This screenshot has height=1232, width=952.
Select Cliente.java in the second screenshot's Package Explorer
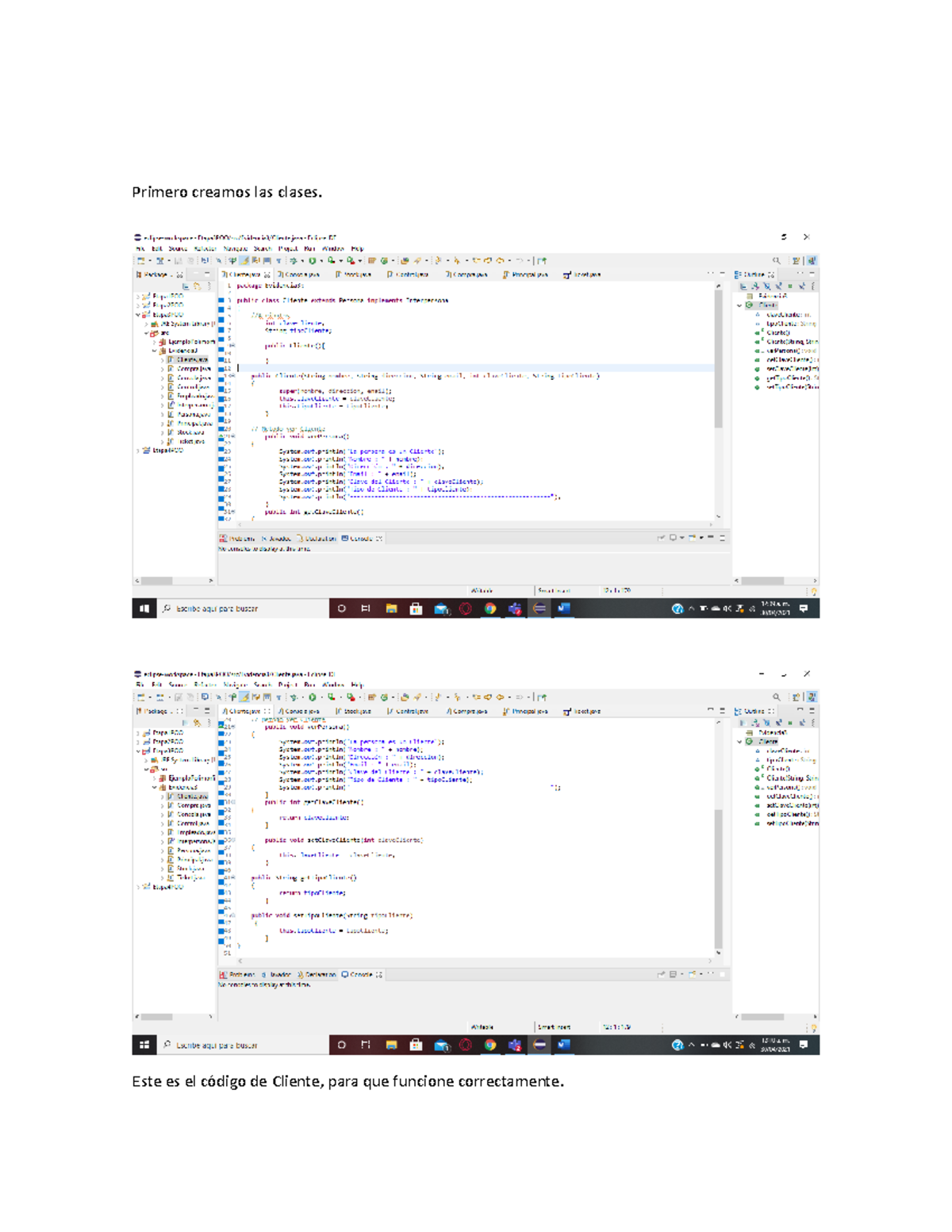[192, 796]
